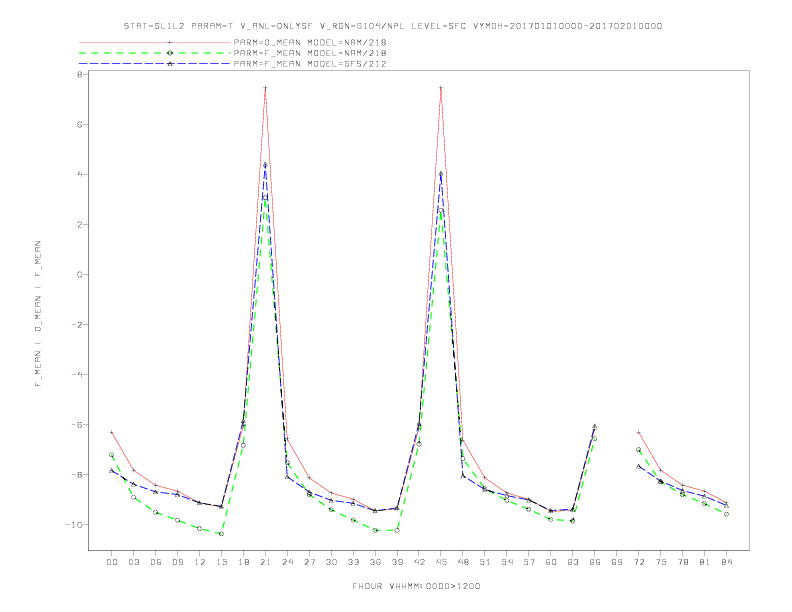Click red O_MEAN peak point at hour 45
This screenshot has width=792, height=612.
click(x=441, y=88)
